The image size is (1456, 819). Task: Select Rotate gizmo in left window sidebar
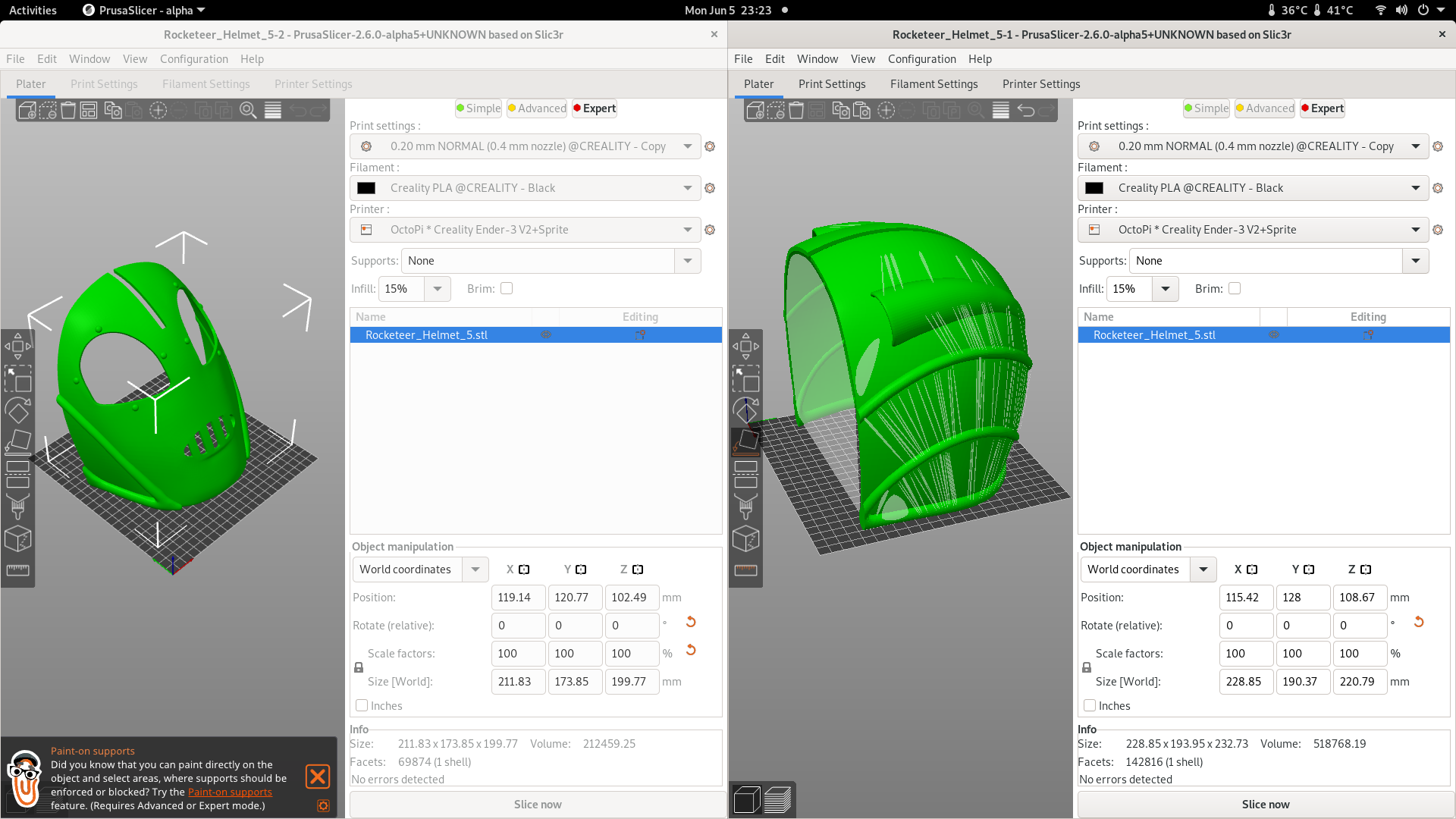tap(18, 410)
